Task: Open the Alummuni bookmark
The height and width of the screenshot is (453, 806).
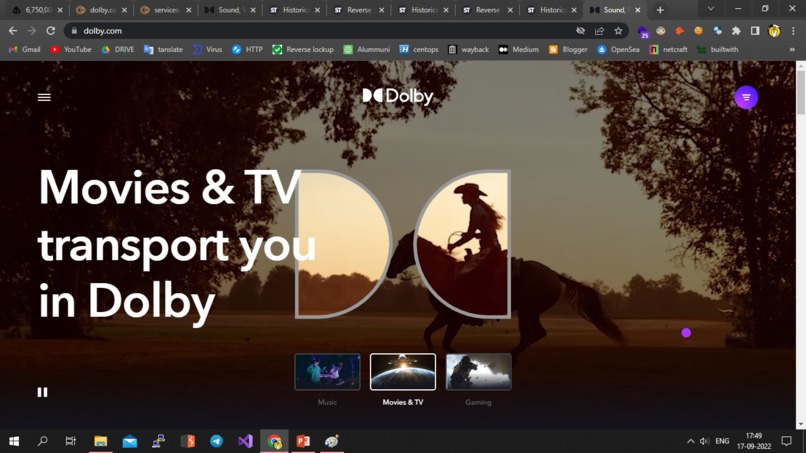Action: click(367, 49)
